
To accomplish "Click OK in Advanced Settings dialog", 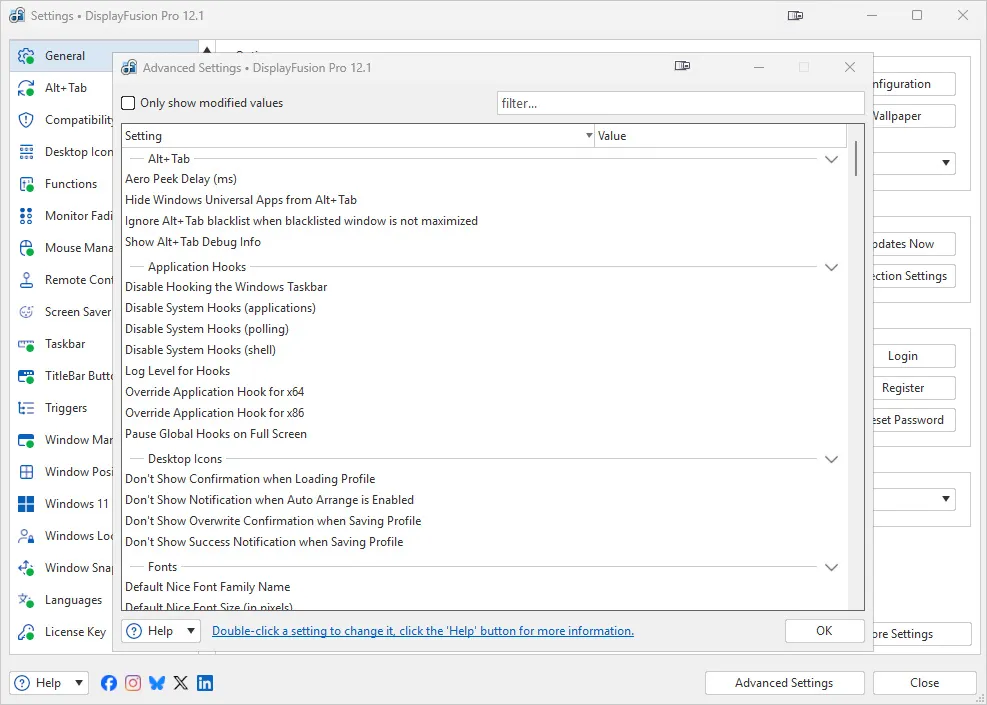I will pyautogui.click(x=824, y=631).
